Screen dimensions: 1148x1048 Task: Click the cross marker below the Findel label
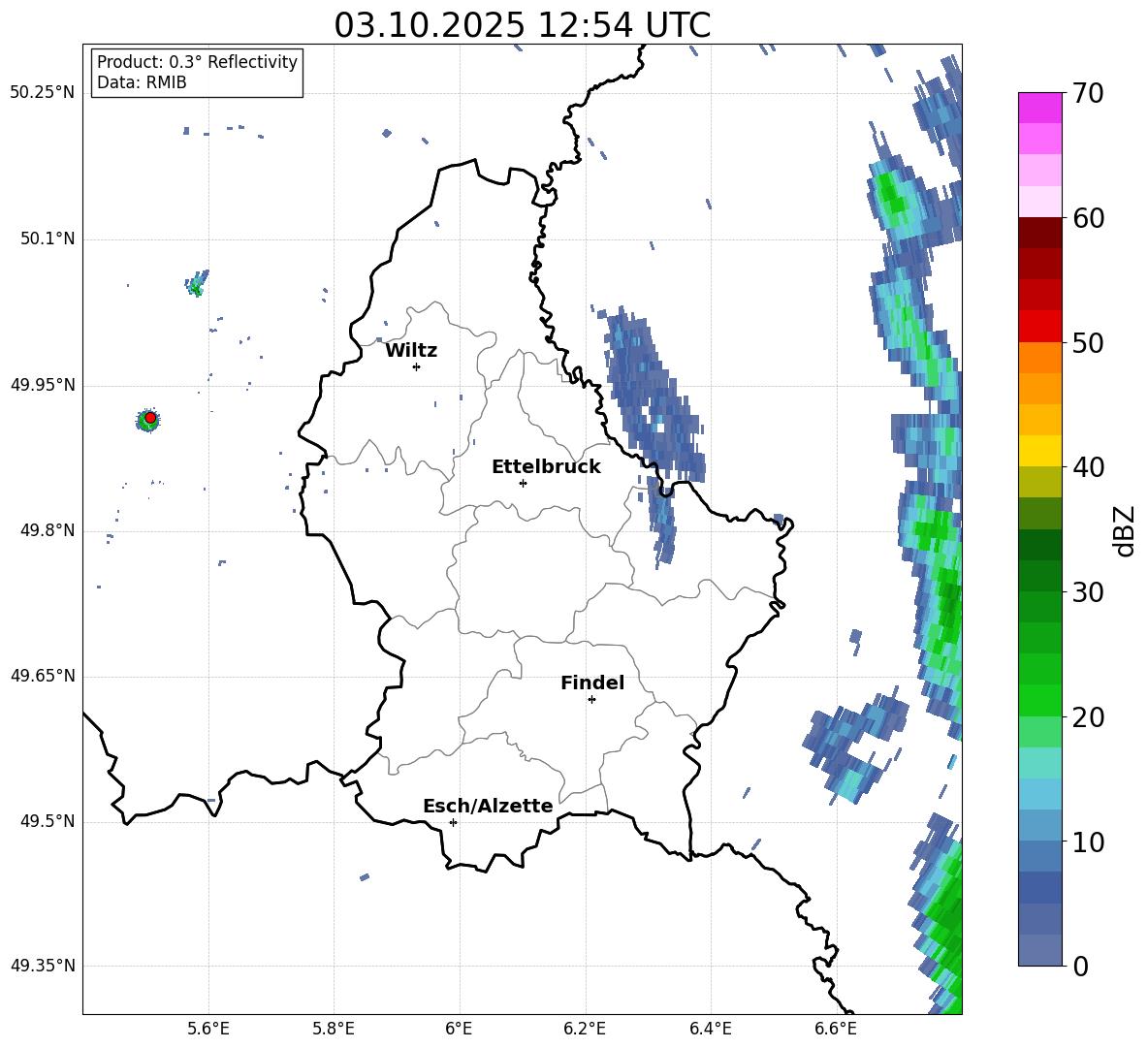click(x=591, y=700)
